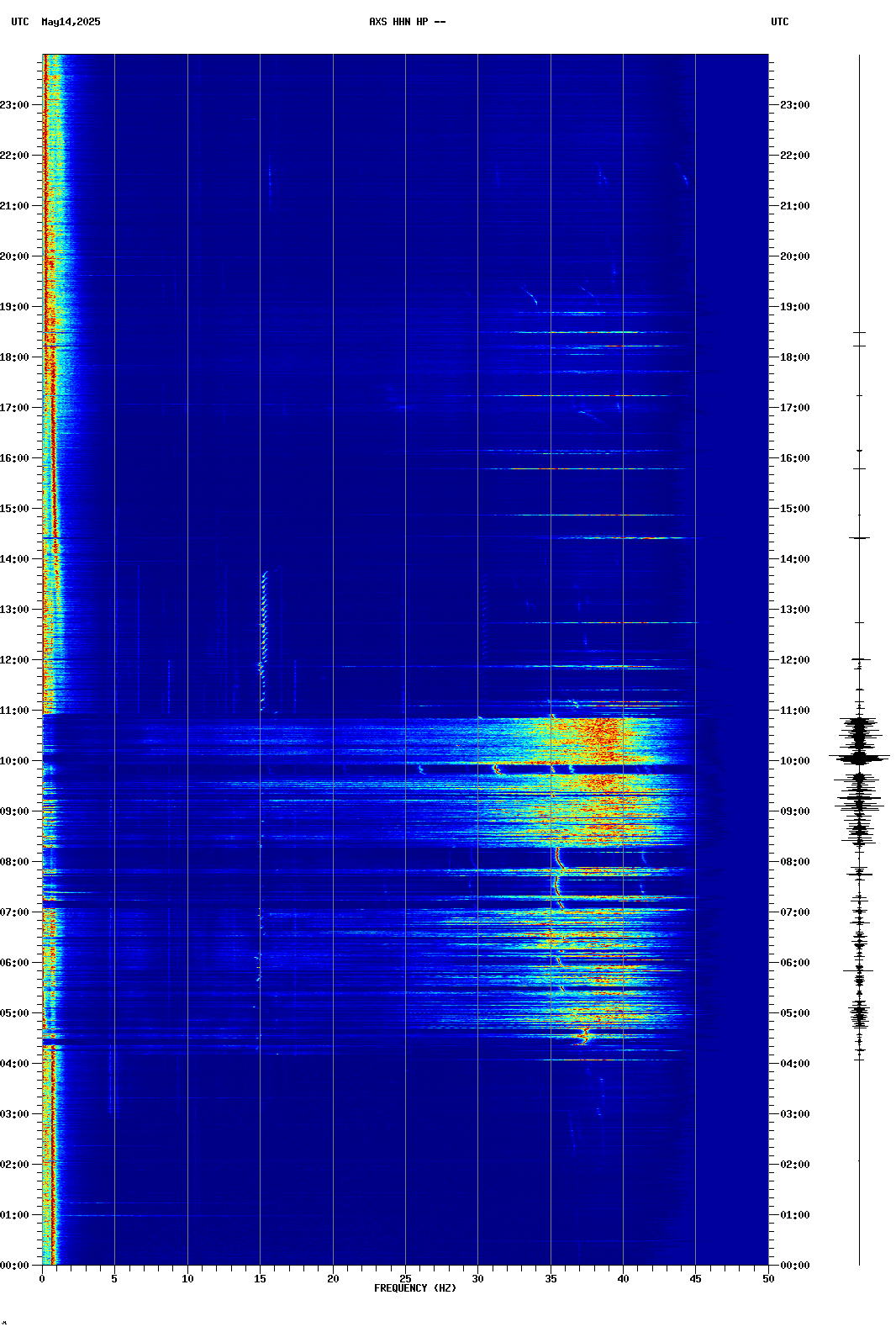Image resolution: width=896 pixels, height=1332 pixels.
Task: Click the frequency tick label '15'
Action: coord(260,1279)
